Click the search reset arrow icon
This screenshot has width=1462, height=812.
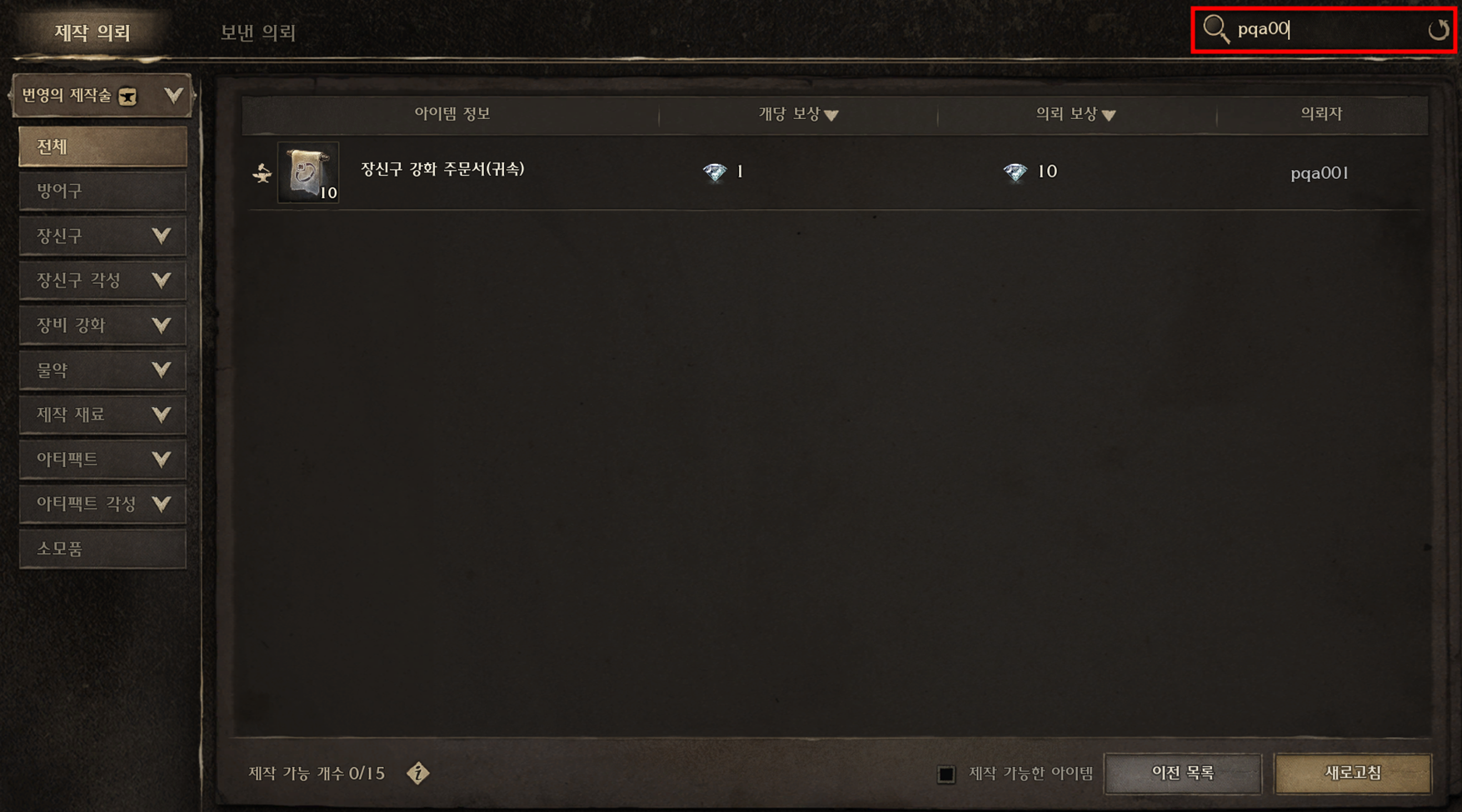pyautogui.click(x=1438, y=30)
